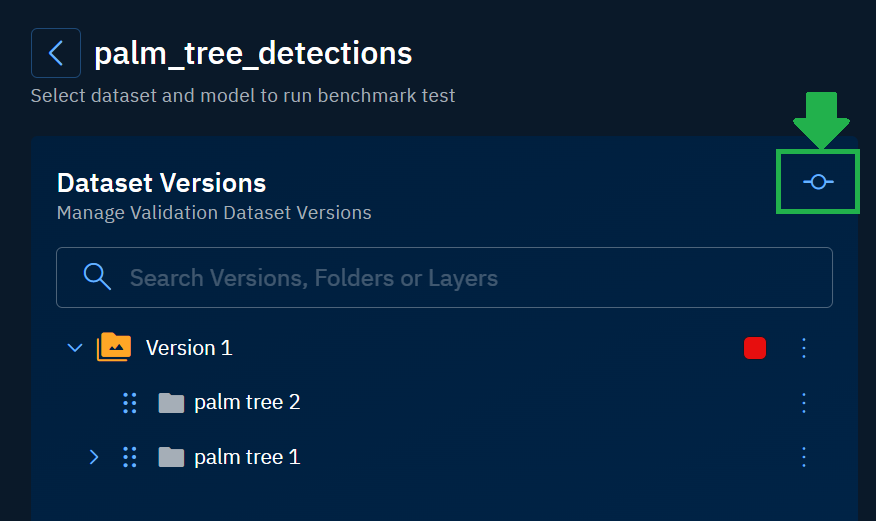The image size is (876, 521).
Task: Click the Version 1 dataset icon
Action: [114, 348]
